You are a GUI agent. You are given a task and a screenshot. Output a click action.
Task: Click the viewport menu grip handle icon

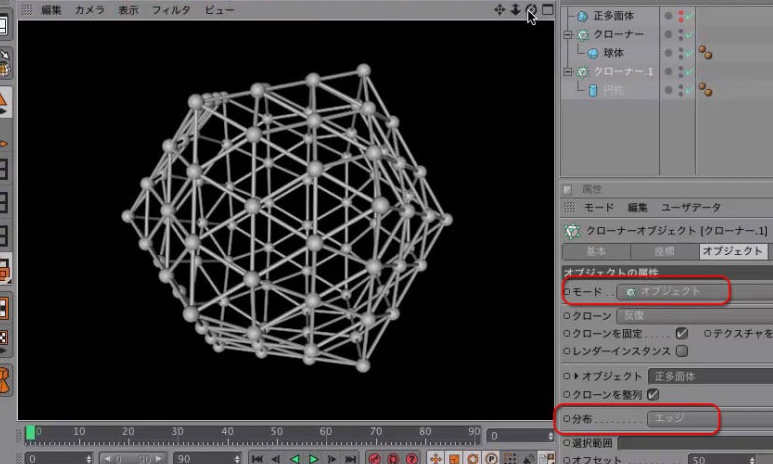(x=27, y=10)
